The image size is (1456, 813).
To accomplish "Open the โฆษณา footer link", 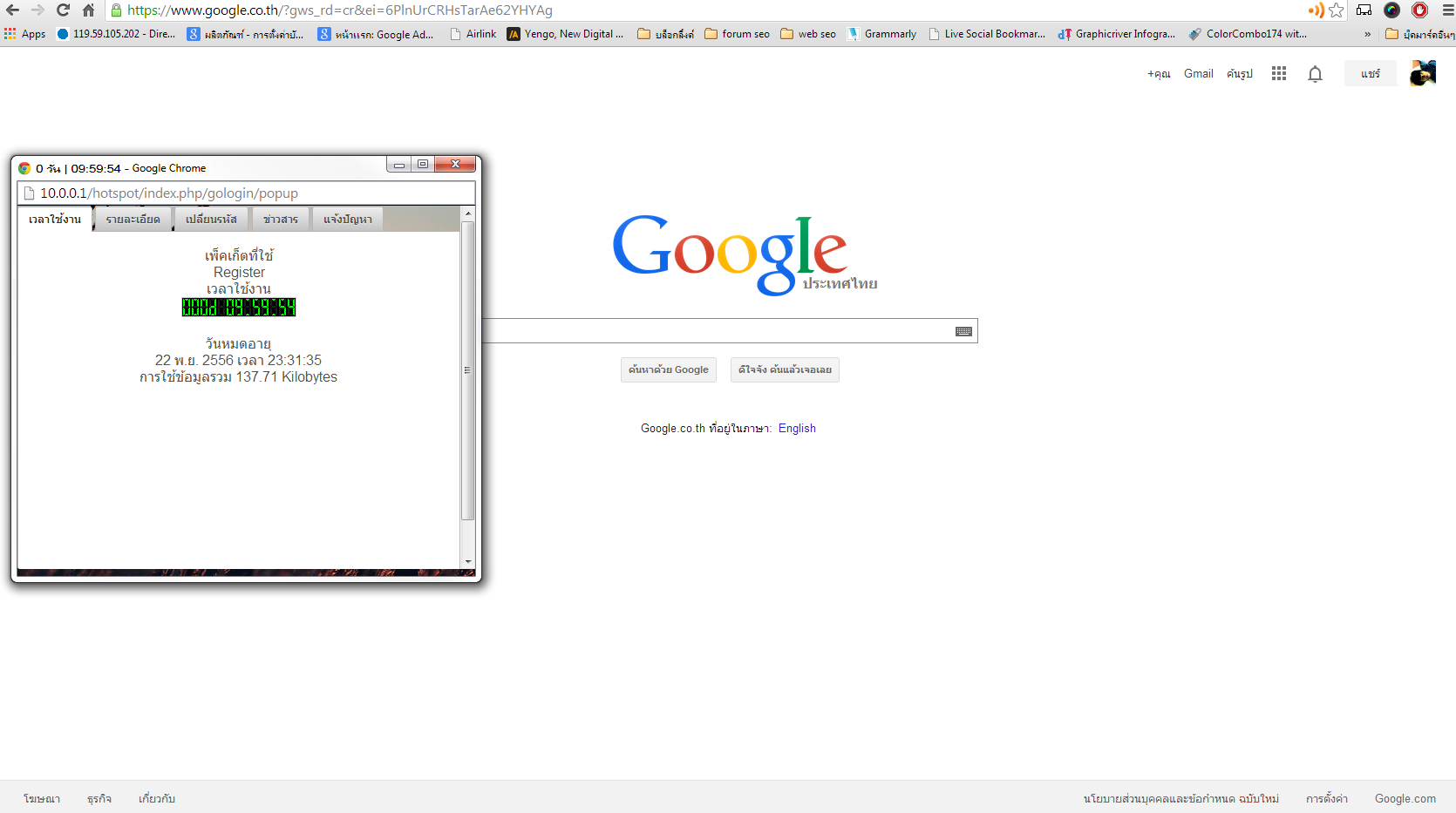I will (x=42, y=798).
